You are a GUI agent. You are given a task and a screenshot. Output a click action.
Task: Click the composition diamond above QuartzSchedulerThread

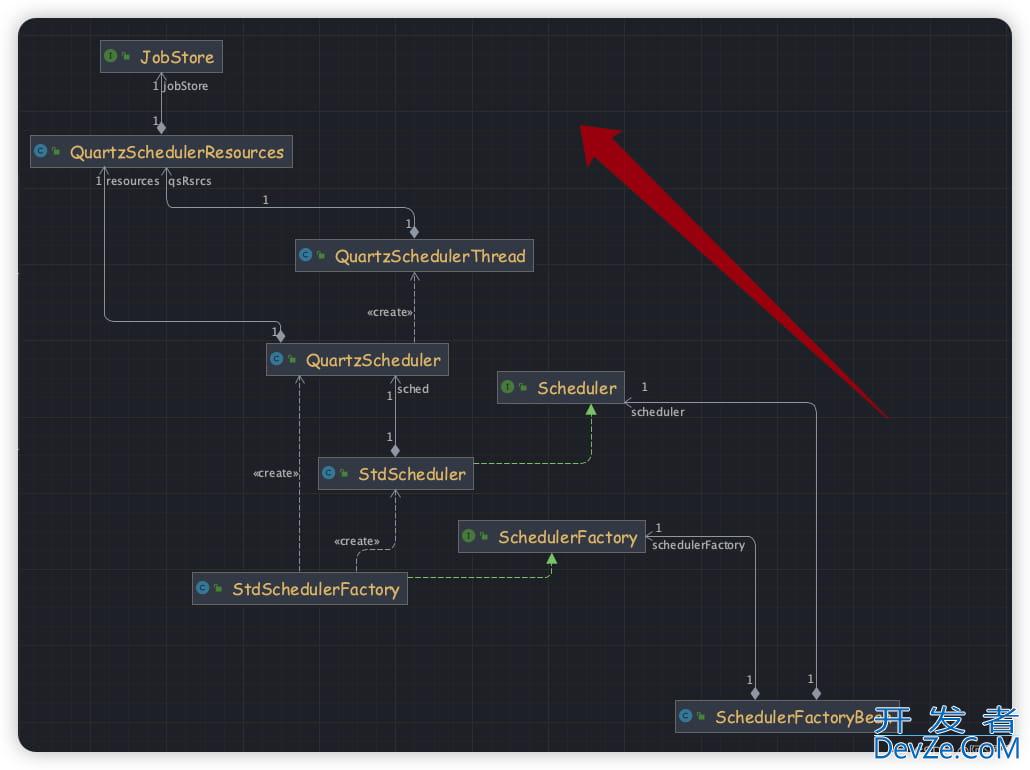coord(414,232)
